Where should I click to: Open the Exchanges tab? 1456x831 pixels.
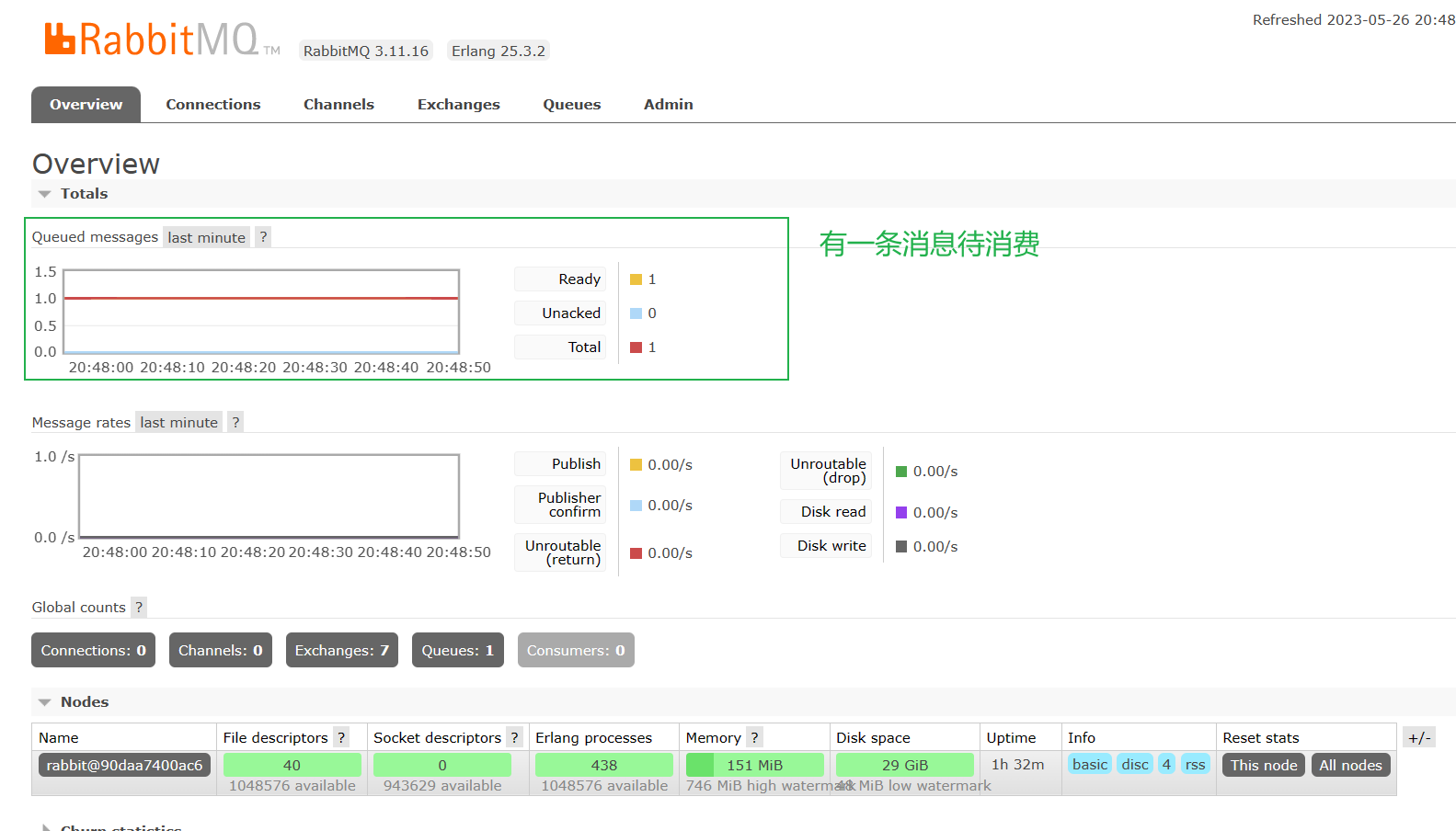458,105
